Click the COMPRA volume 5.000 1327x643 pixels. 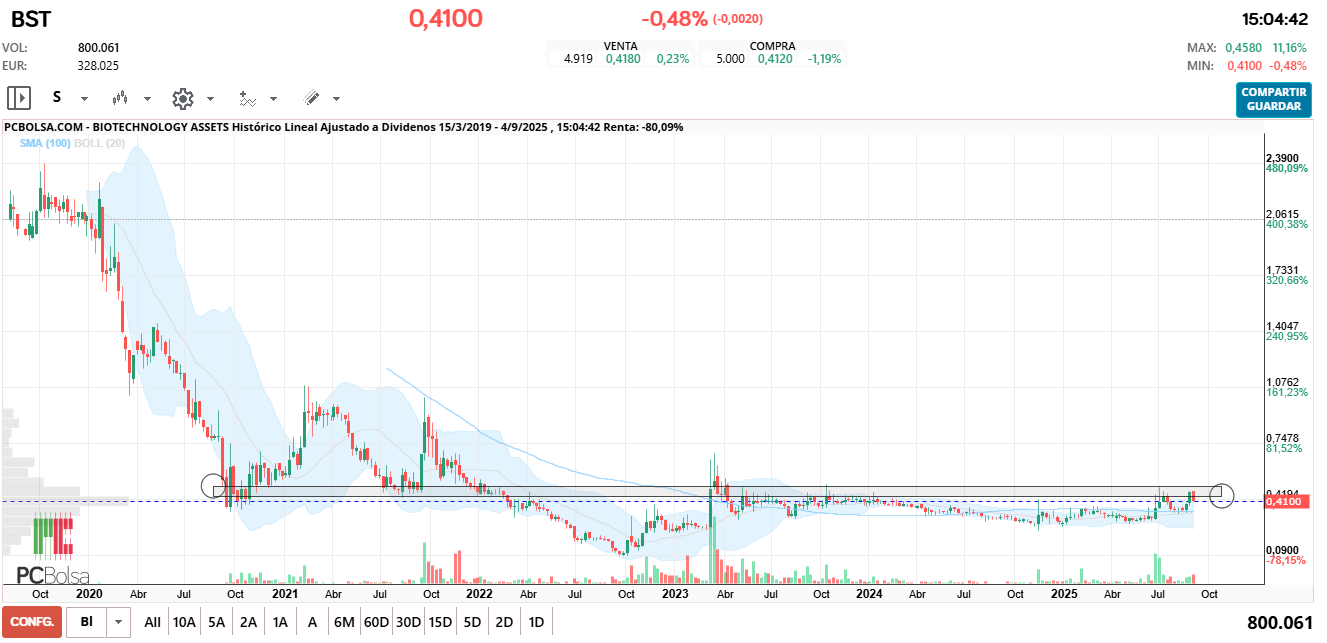coord(730,59)
